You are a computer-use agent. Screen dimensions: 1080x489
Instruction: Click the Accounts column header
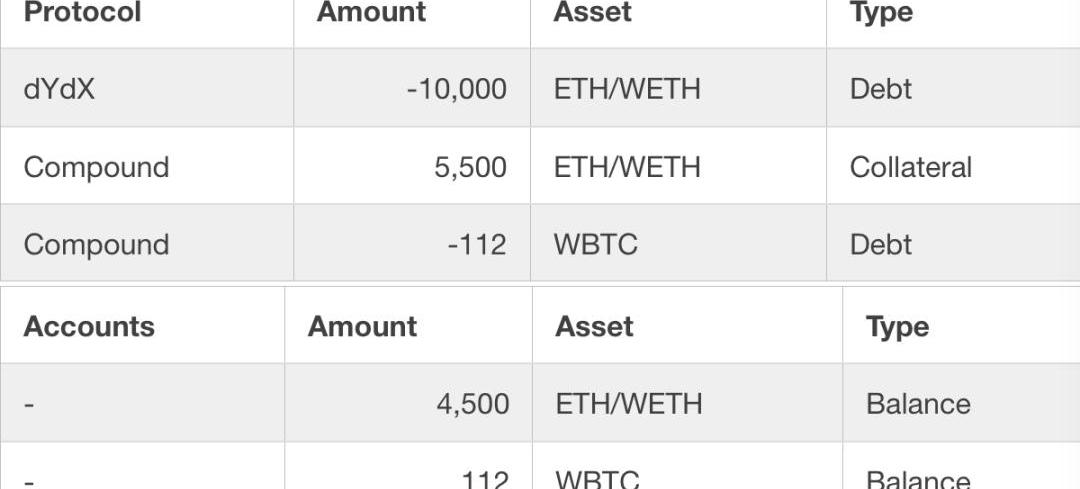click(x=89, y=327)
